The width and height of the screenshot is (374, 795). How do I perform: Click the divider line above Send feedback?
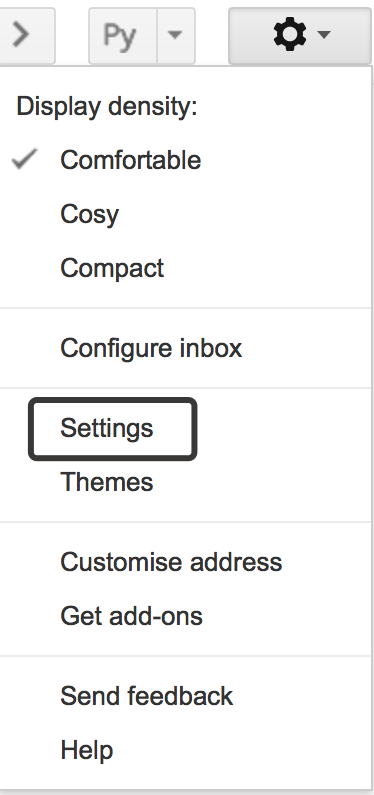click(x=186, y=656)
